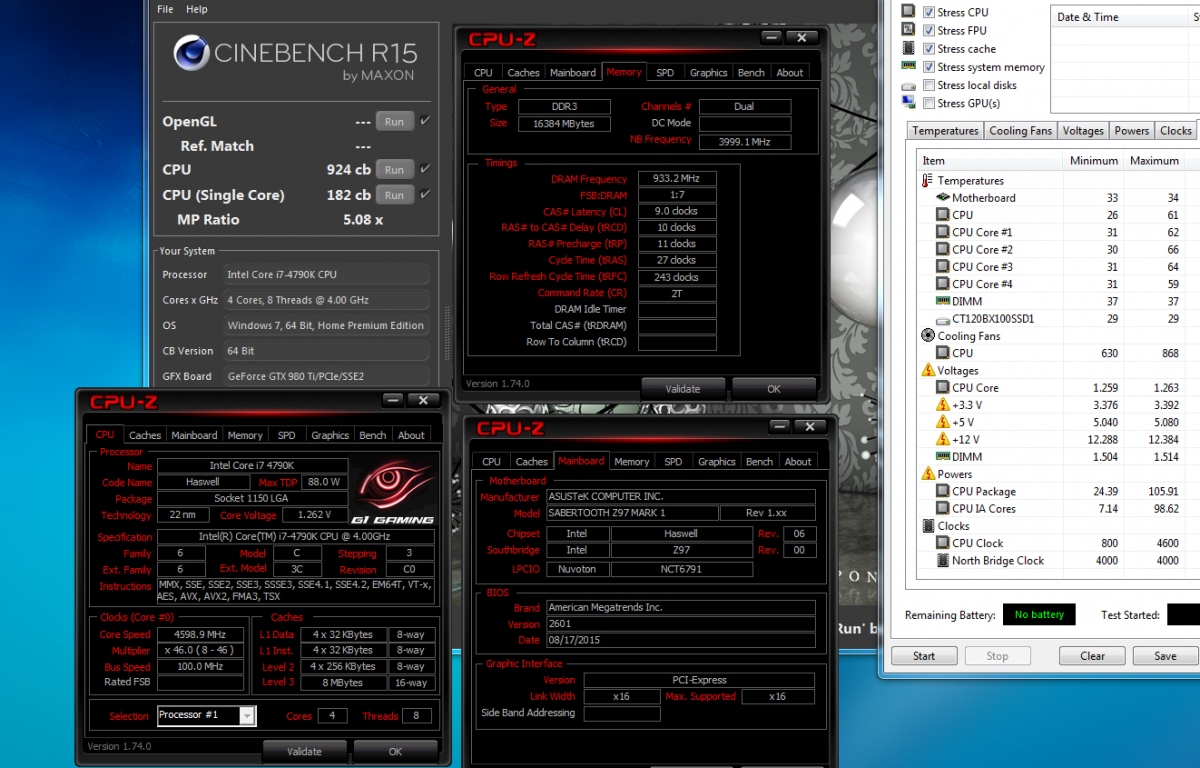Click the chip icon beside CPU Clock
This screenshot has height=768, width=1200.
click(942, 543)
